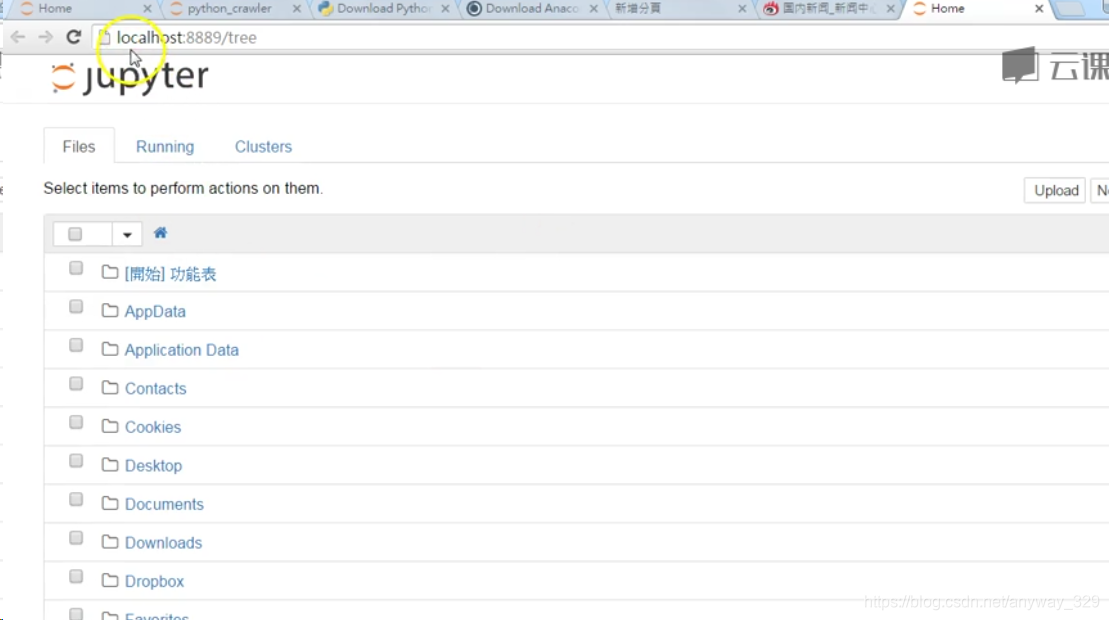Image resolution: width=1109 pixels, height=620 pixels.
Task: Open the Application Data folder
Action: (182, 350)
